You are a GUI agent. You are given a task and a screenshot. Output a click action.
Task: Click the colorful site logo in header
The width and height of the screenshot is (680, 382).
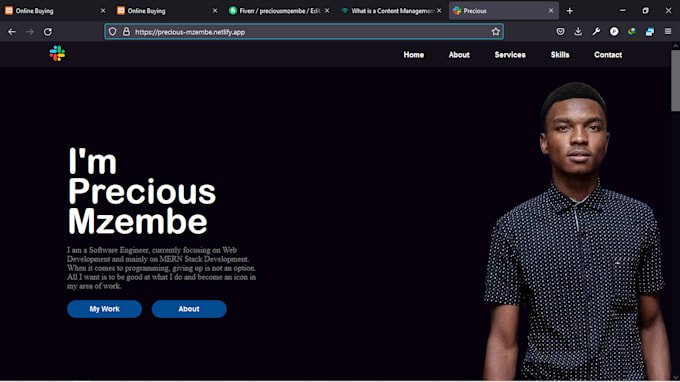point(57,53)
